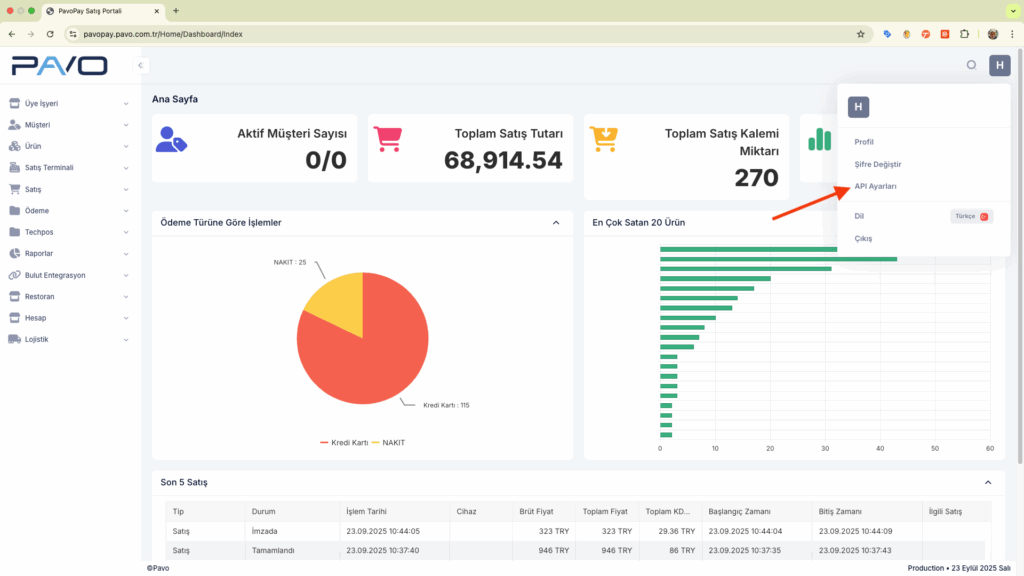Click Çıkış to log out
1024x576 pixels.
(x=863, y=238)
